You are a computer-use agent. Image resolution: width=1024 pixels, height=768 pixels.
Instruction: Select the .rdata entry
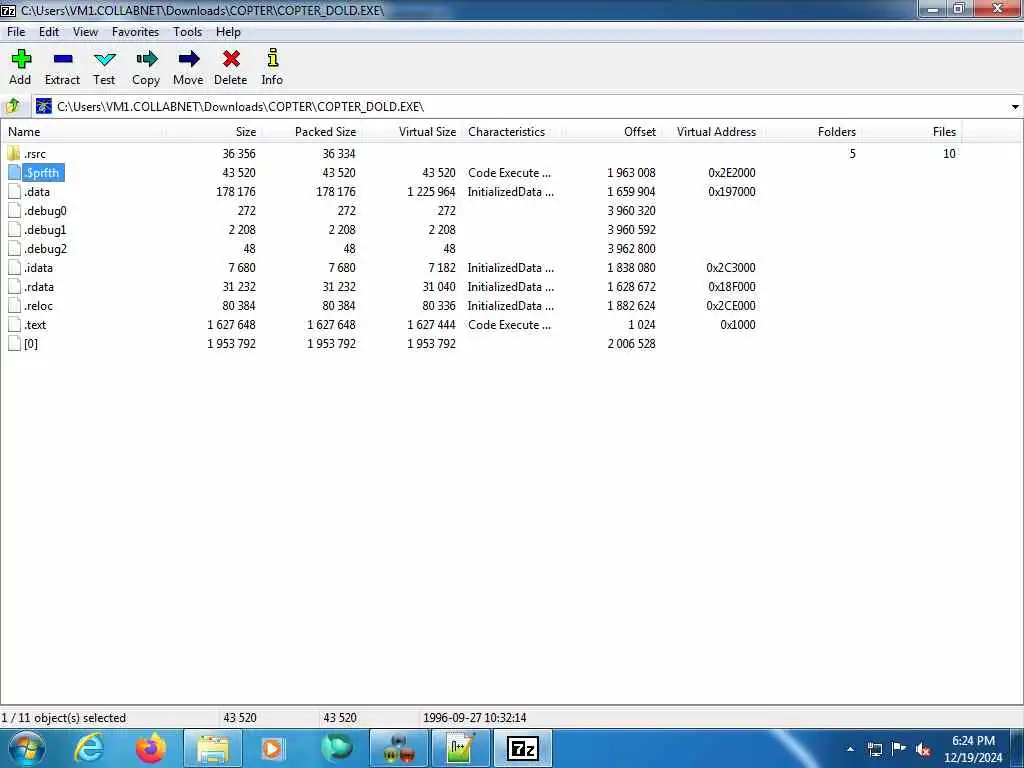click(x=39, y=286)
